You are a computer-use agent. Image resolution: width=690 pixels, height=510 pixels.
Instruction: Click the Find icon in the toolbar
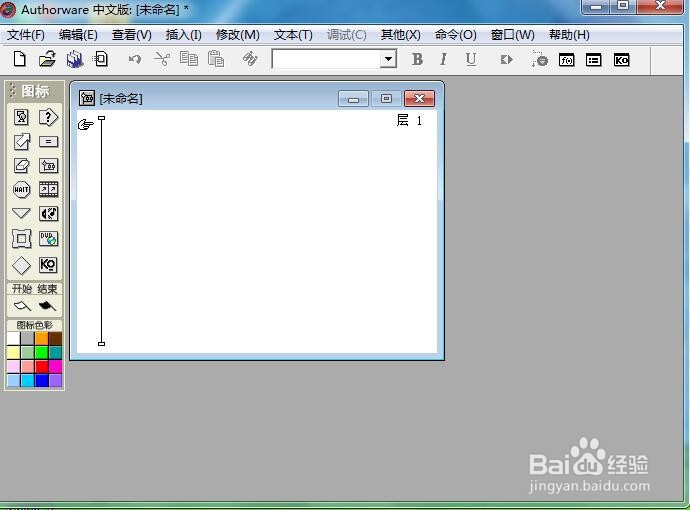[x=250, y=59]
